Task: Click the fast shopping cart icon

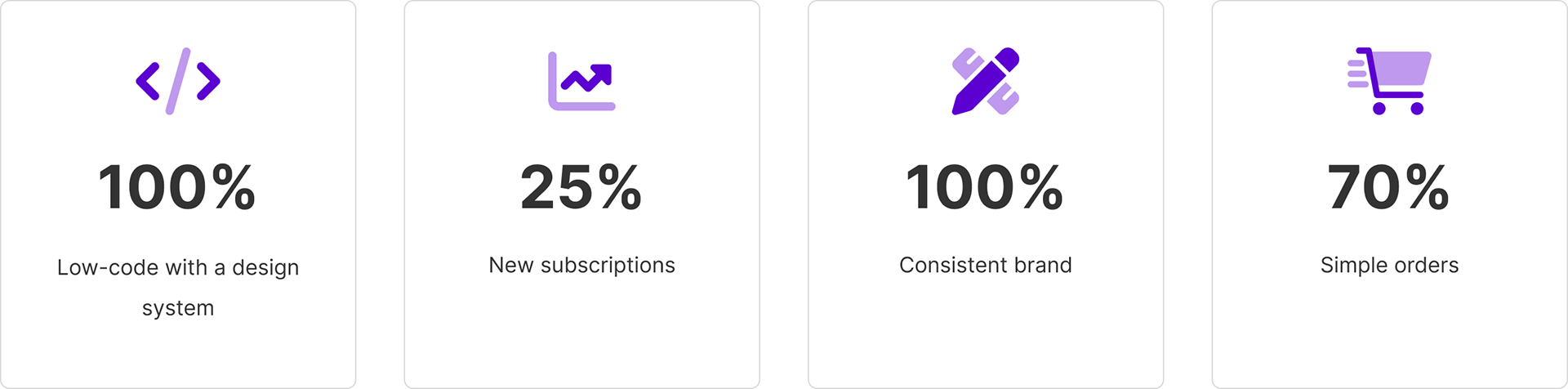Action: point(1389,81)
